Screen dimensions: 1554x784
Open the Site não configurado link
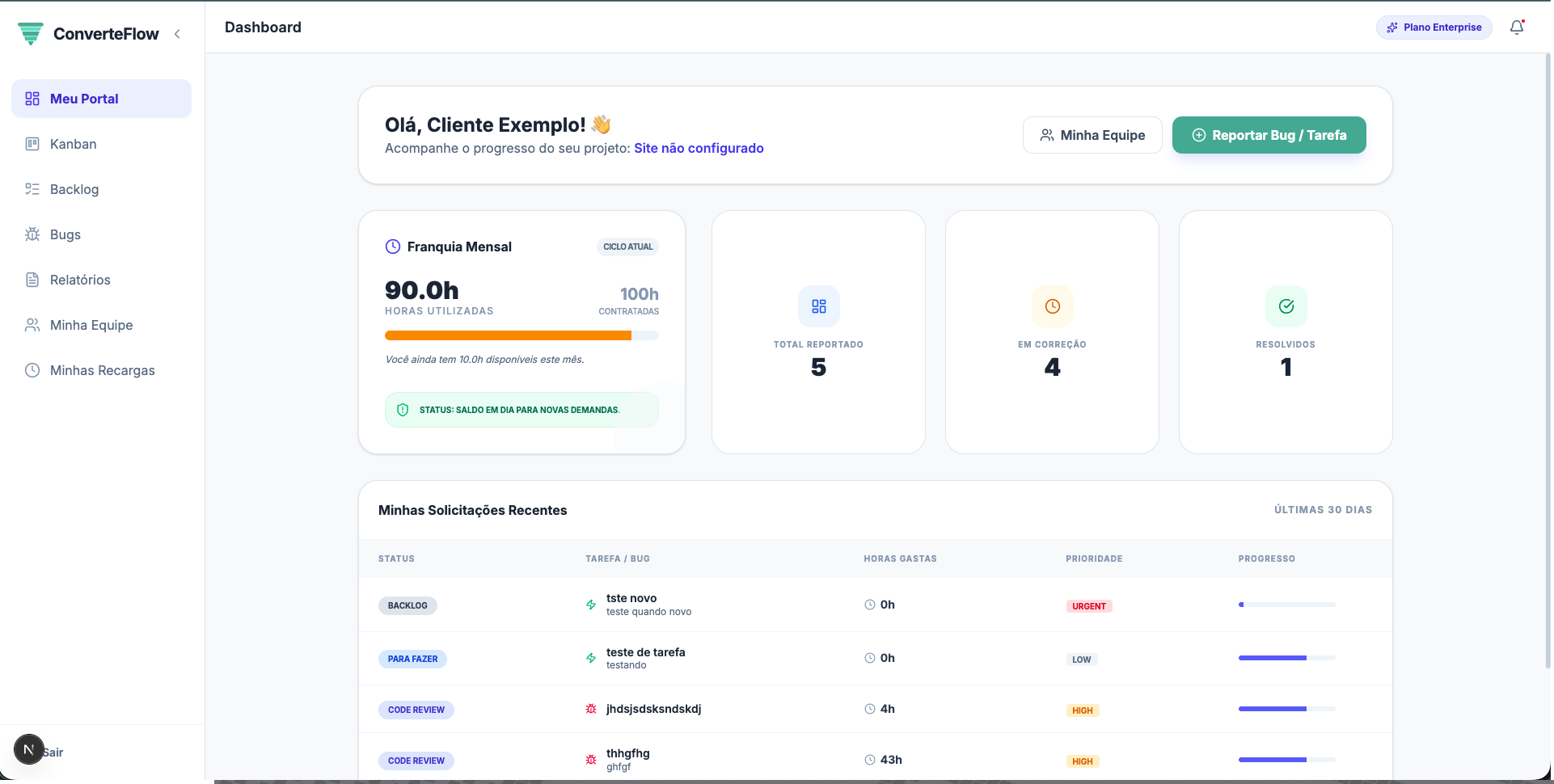click(699, 148)
